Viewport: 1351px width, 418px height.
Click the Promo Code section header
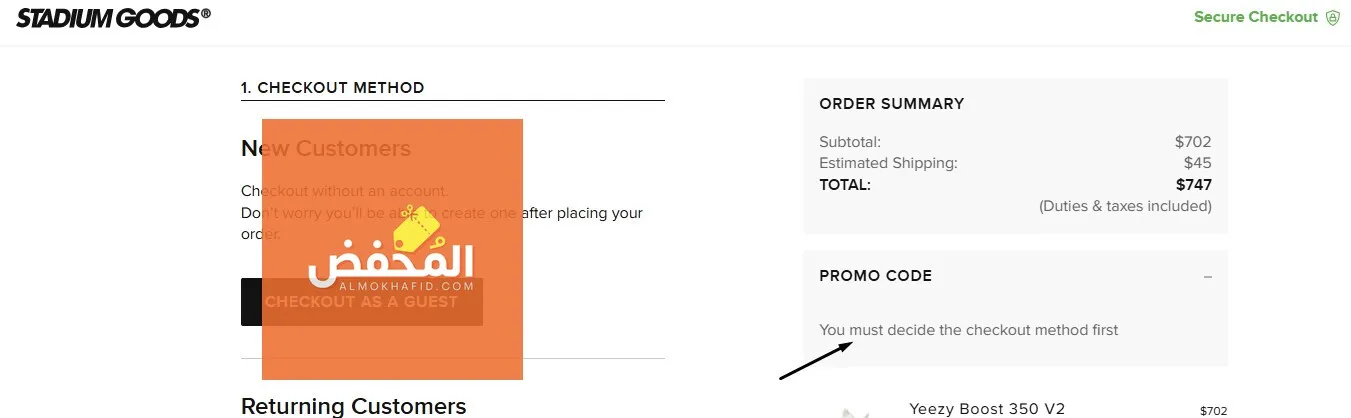point(875,276)
